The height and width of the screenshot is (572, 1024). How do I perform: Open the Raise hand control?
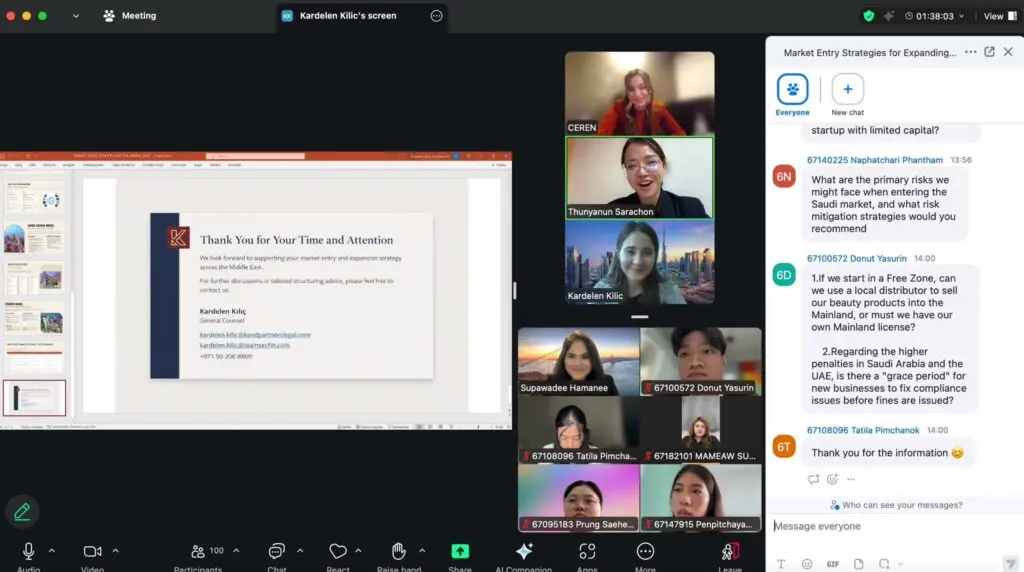click(398, 551)
